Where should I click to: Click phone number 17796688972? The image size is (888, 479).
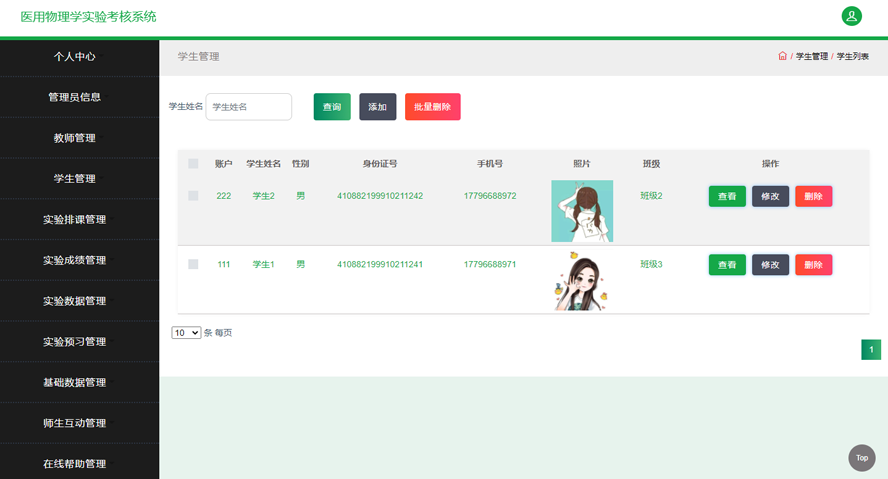point(490,195)
